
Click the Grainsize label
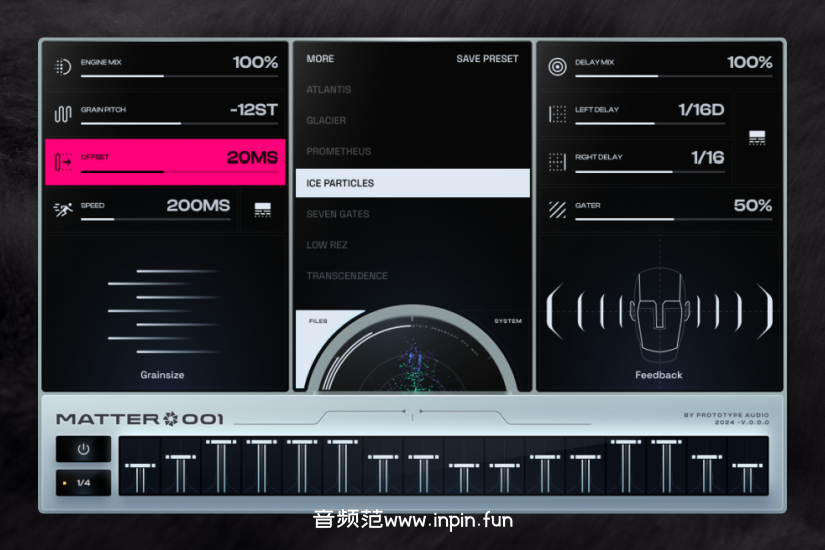pyautogui.click(x=162, y=375)
